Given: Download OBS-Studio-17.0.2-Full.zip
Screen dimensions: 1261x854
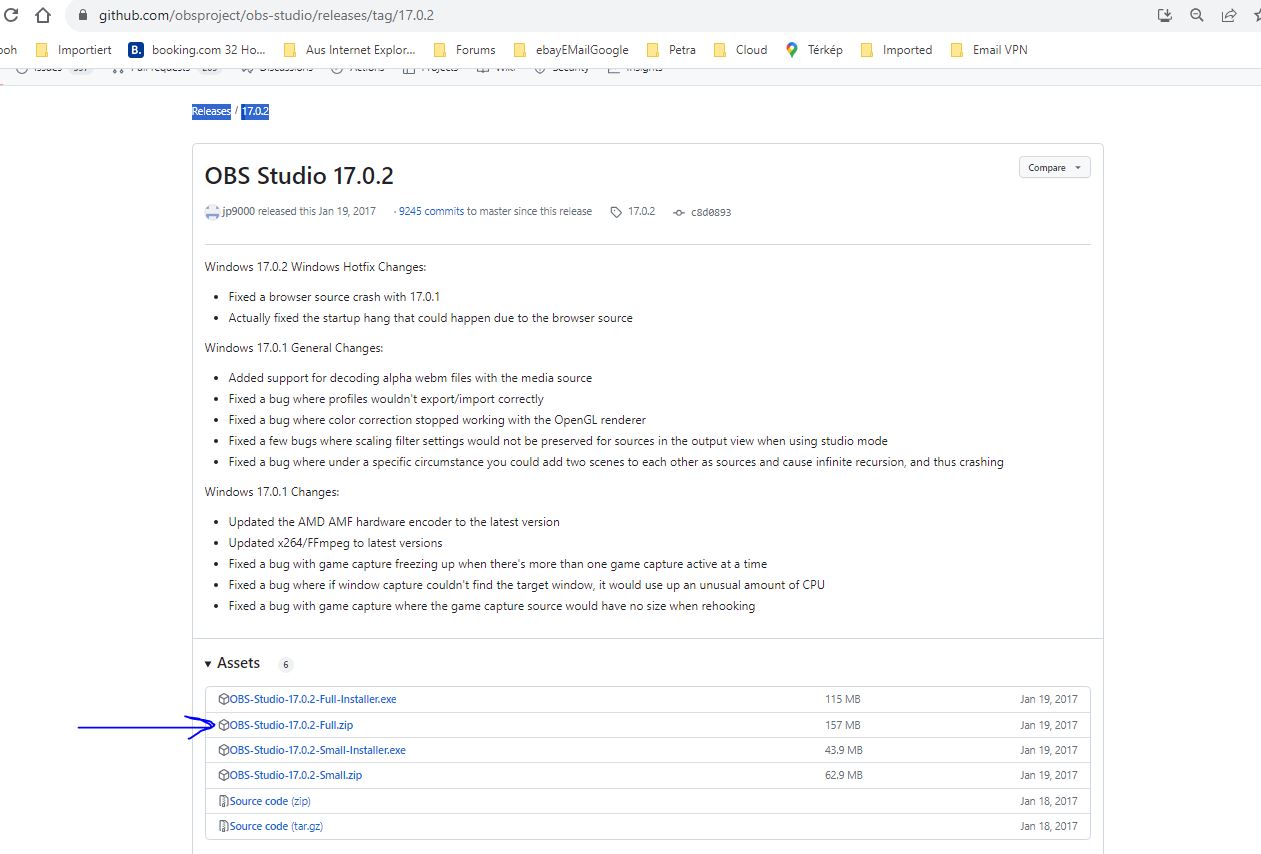Looking at the screenshot, I should click(x=289, y=725).
